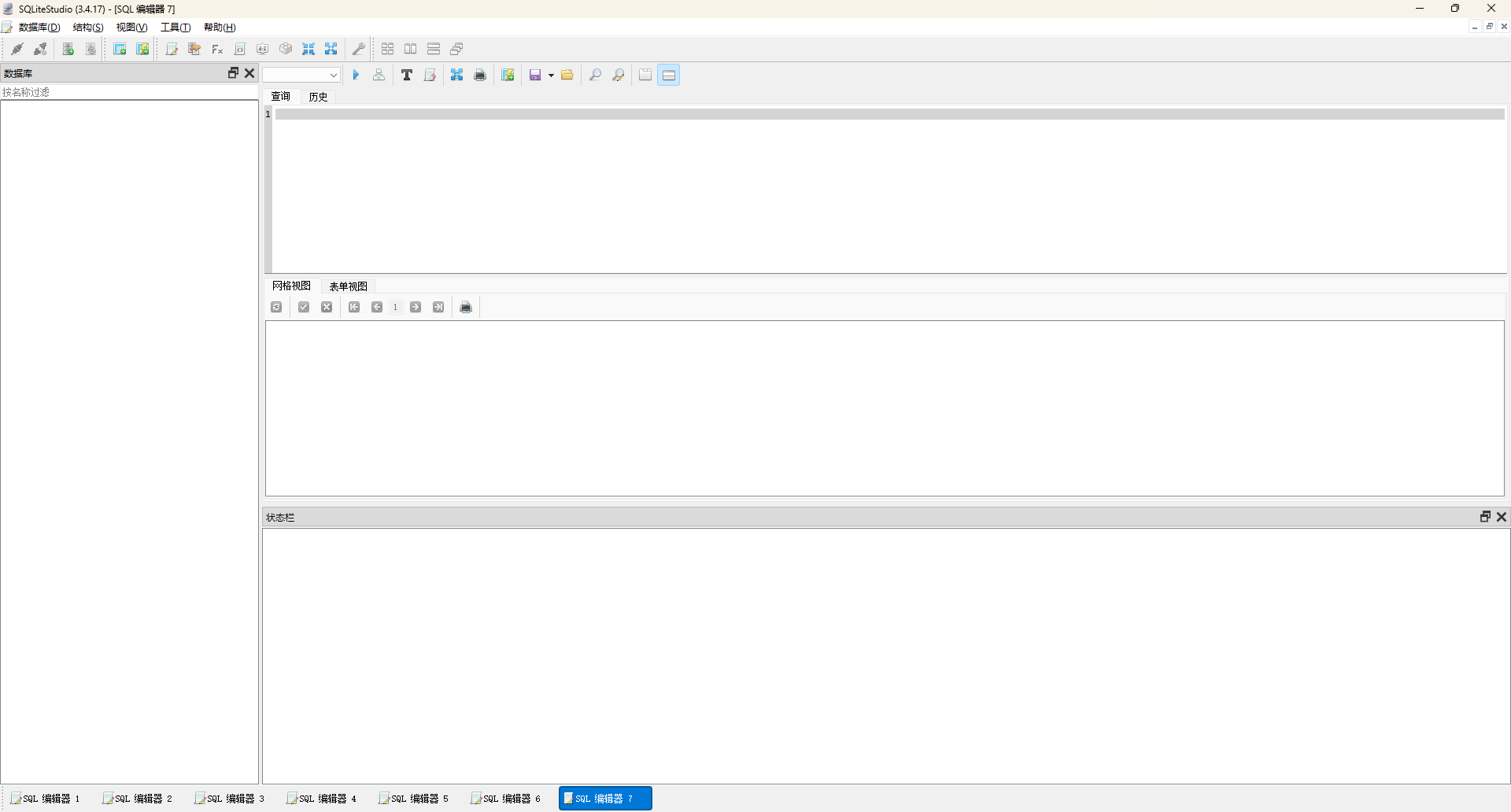Open the 工具(T) menu
Viewport: 1511px width, 812px height.
(175, 28)
